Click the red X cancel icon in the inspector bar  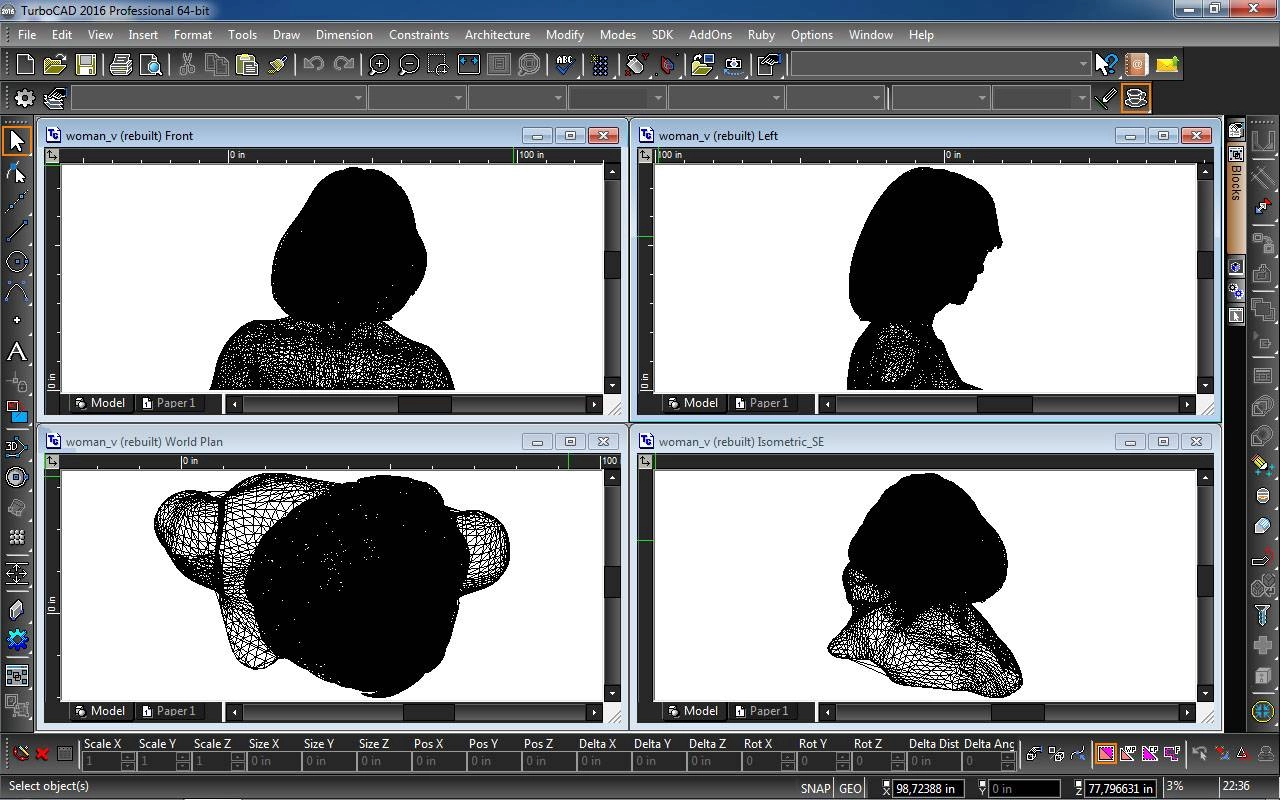(42, 753)
